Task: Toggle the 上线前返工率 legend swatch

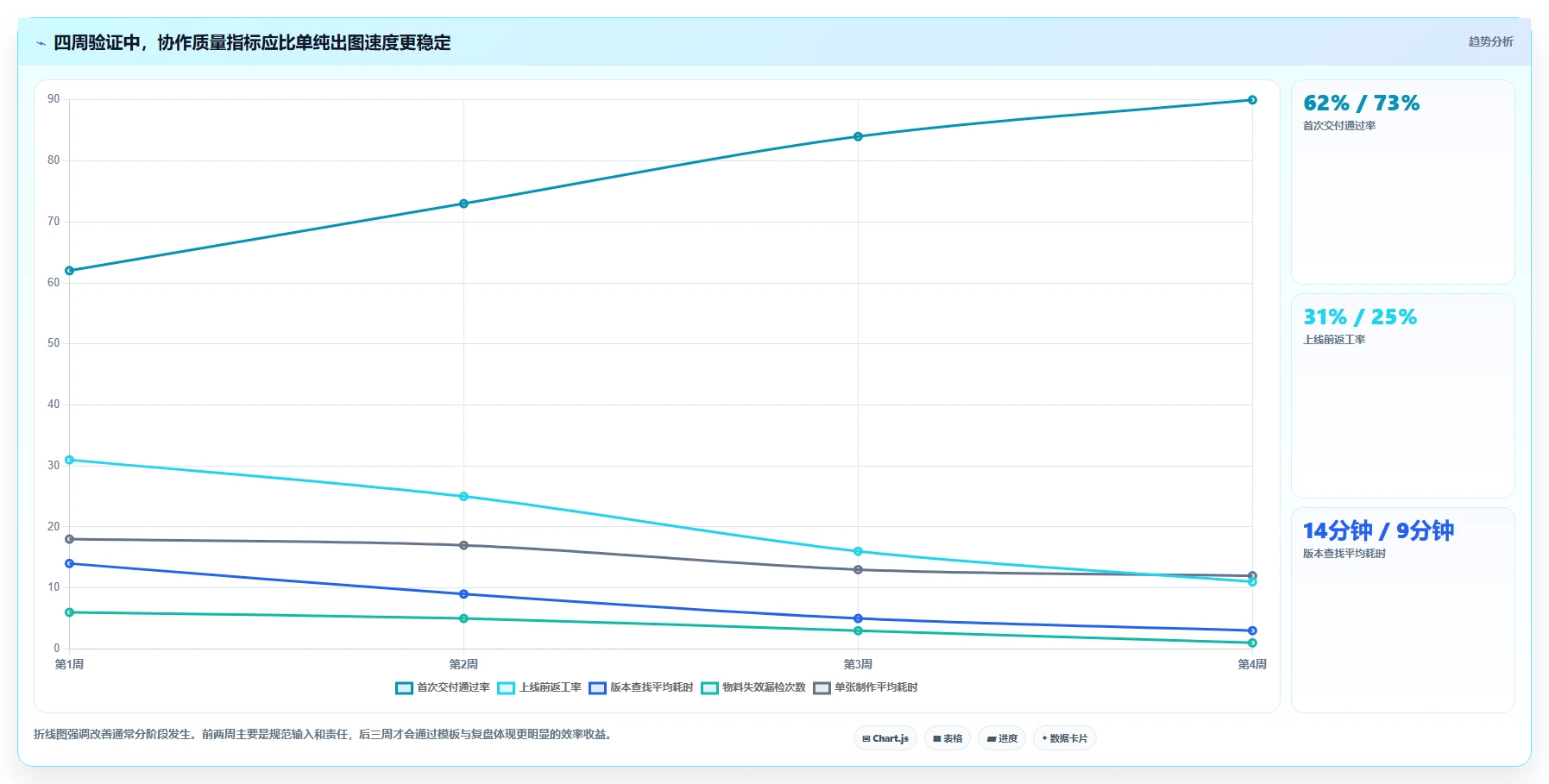Action: pos(506,688)
